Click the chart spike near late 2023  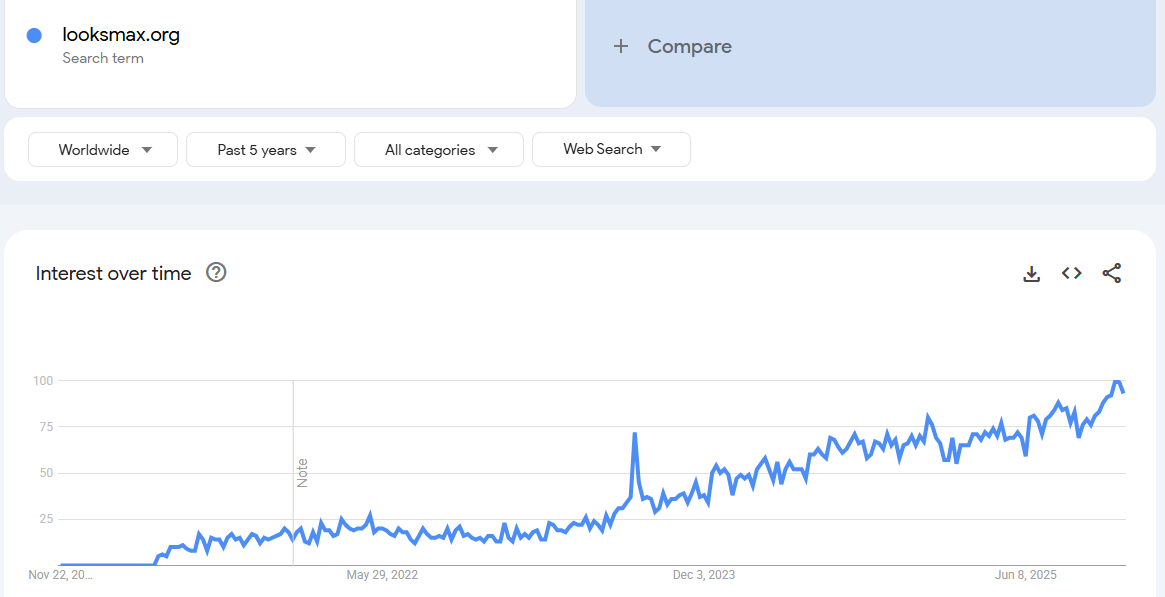635,434
